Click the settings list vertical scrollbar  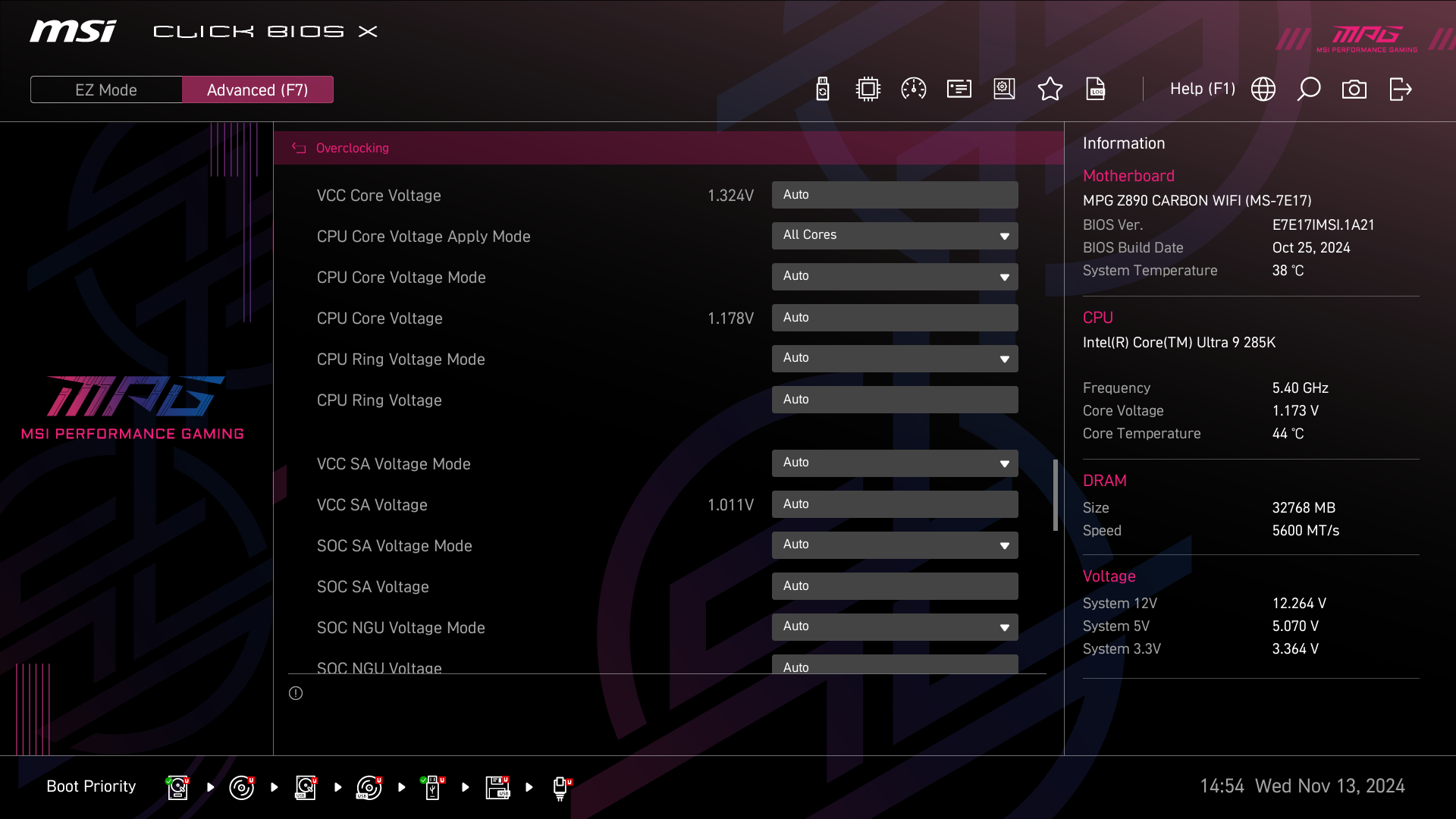1055,495
